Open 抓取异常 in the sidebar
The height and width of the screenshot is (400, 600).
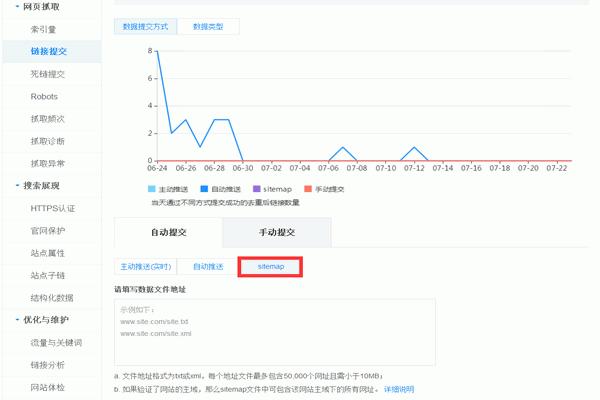click(x=48, y=163)
